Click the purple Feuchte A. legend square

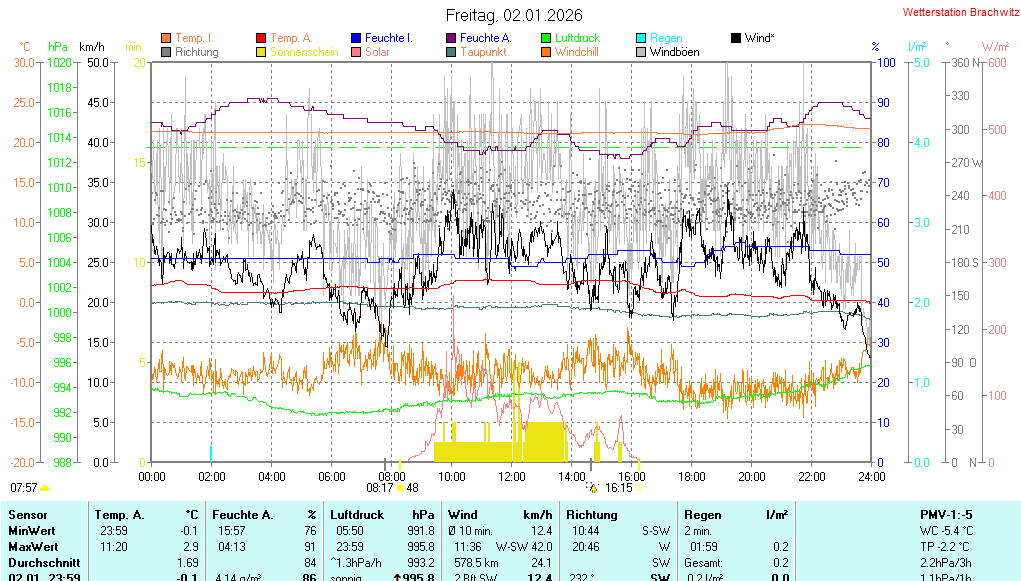[x=451, y=38]
